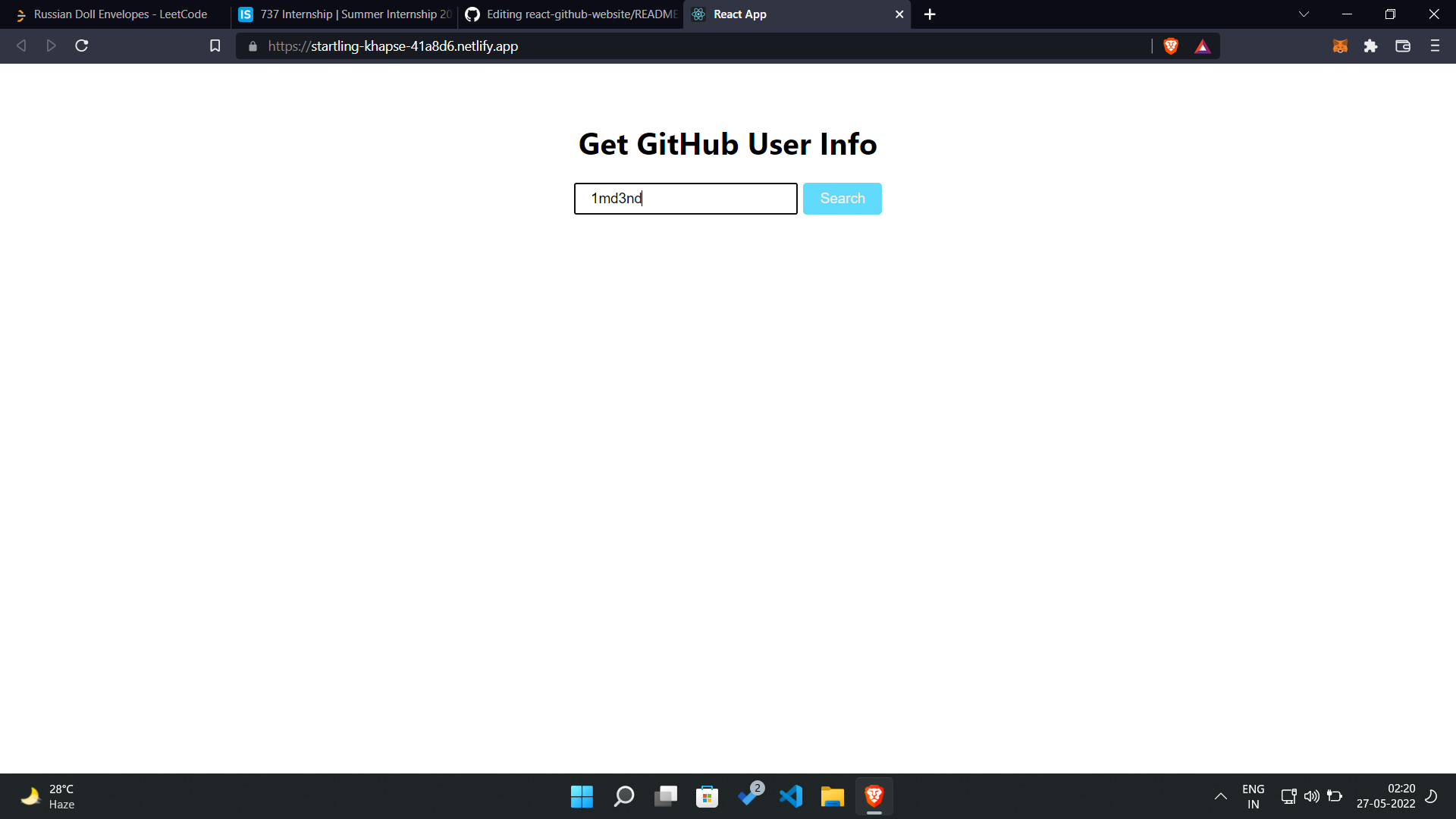Toggle the volume icon in system tray
Viewport: 1456px width, 819px height.
[1312, 796]
